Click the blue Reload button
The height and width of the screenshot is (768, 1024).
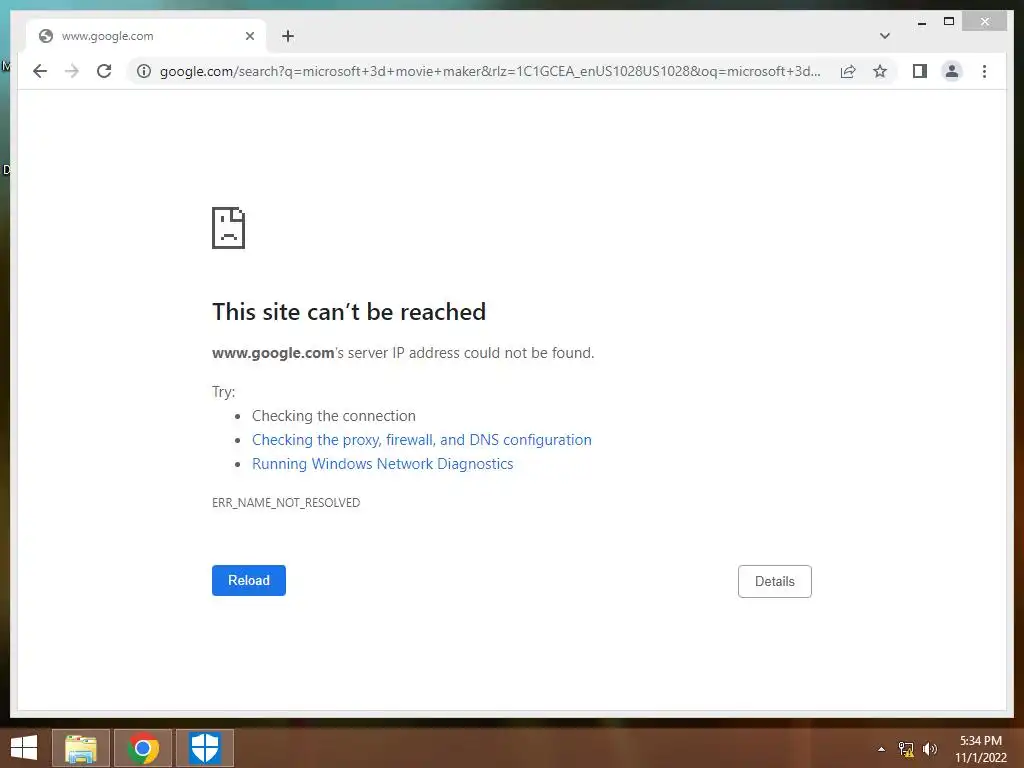click(248, 581)
